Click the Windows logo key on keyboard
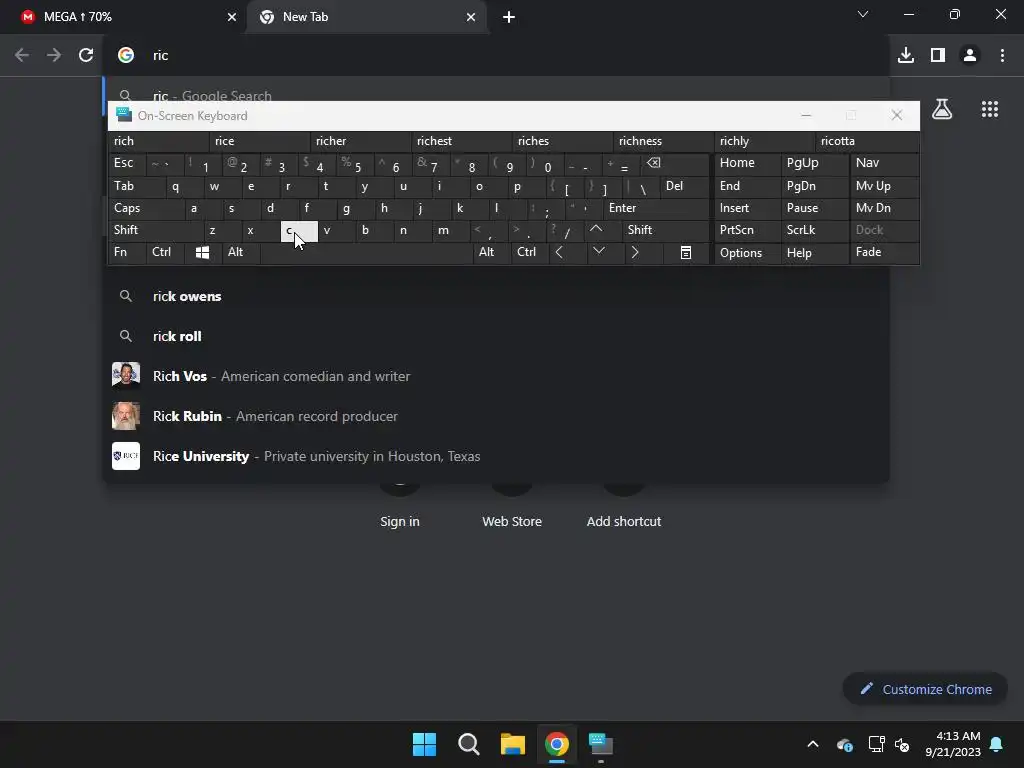Viewport: 1024px width, 768px height. click(x=202, y=253)
